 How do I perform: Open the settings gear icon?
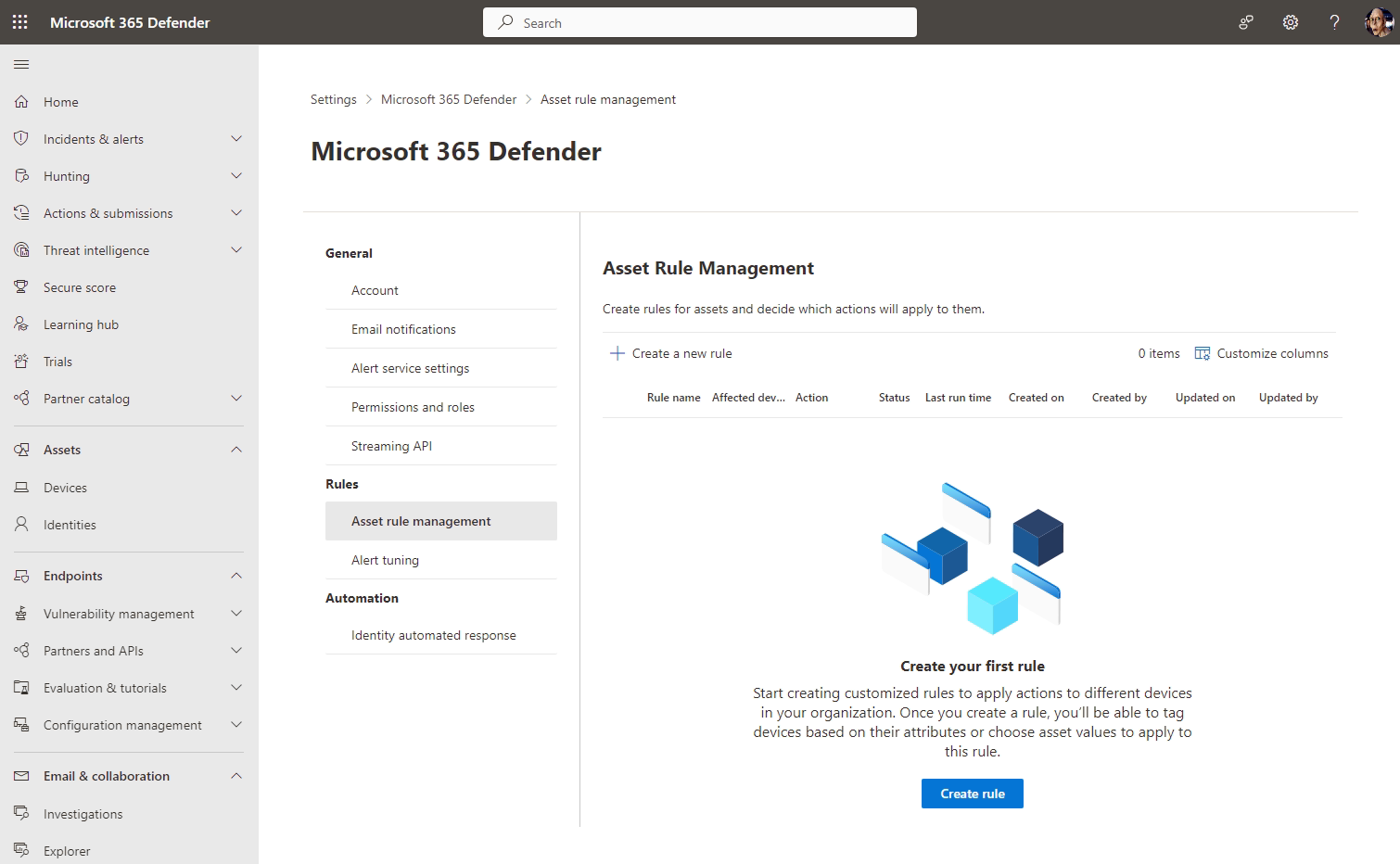pyautogui.click(x=1290, y=22)
